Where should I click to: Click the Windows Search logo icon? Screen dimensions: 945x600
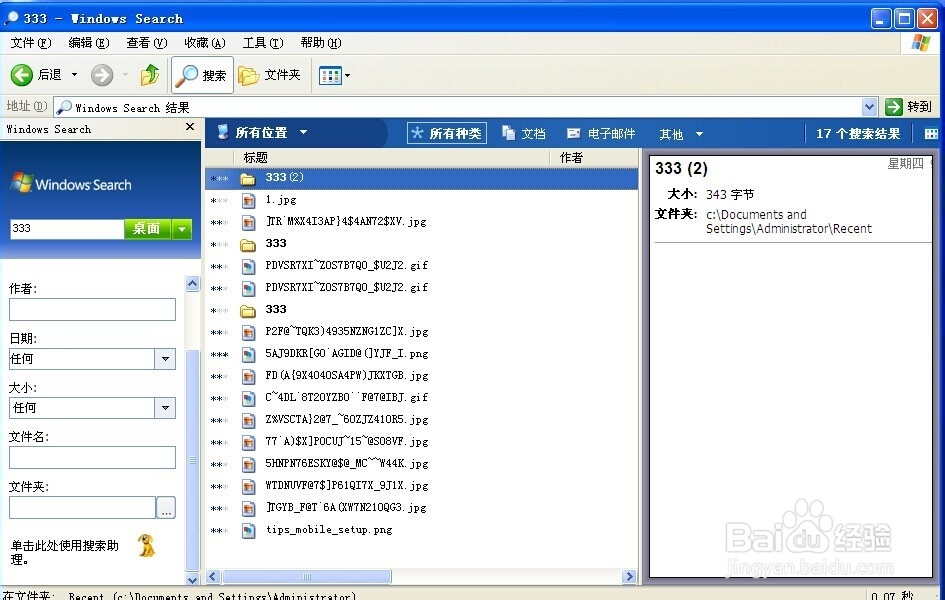(22, 183)
